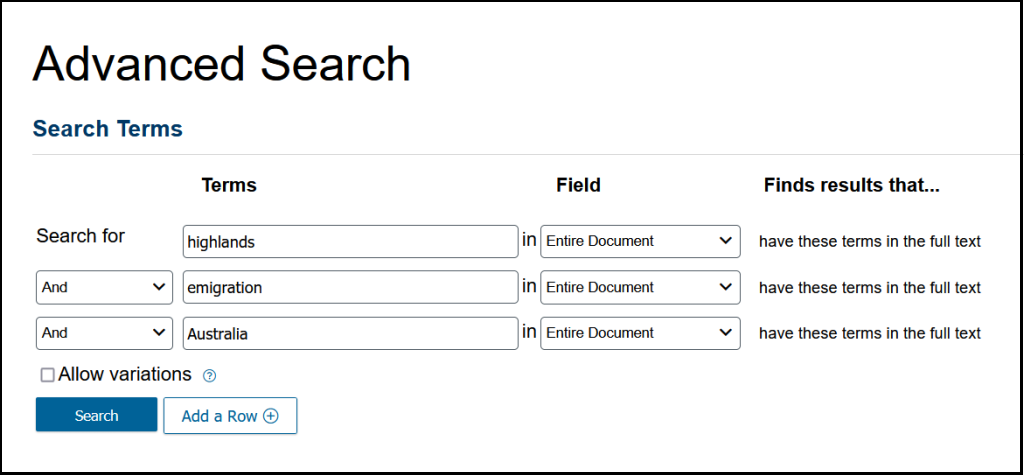The image size is (1024, 476).
Task: Focus the input field containing 'highlands'
Action: pyautogui.click(x=350, y=242)
